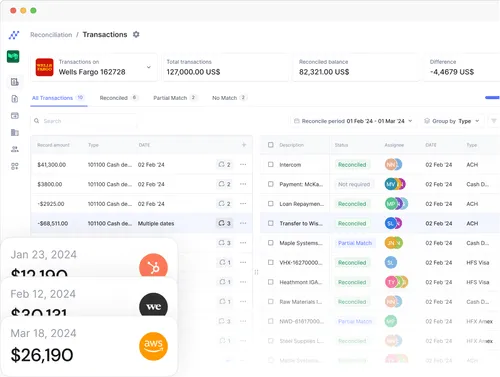This screenshot has width=500, height=377.
Task: Check the Raw Materials row checkbox
Action: click(271, 301)
